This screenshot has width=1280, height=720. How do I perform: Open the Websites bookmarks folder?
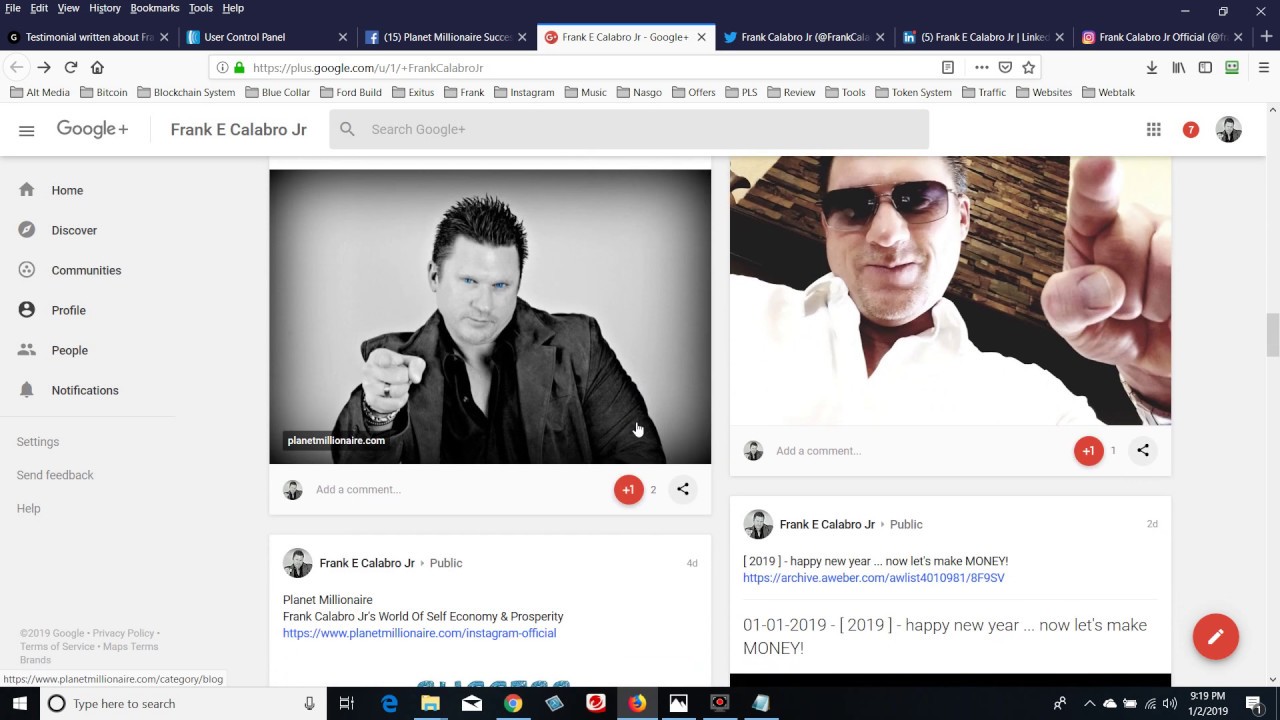(x=1043, y=92)
